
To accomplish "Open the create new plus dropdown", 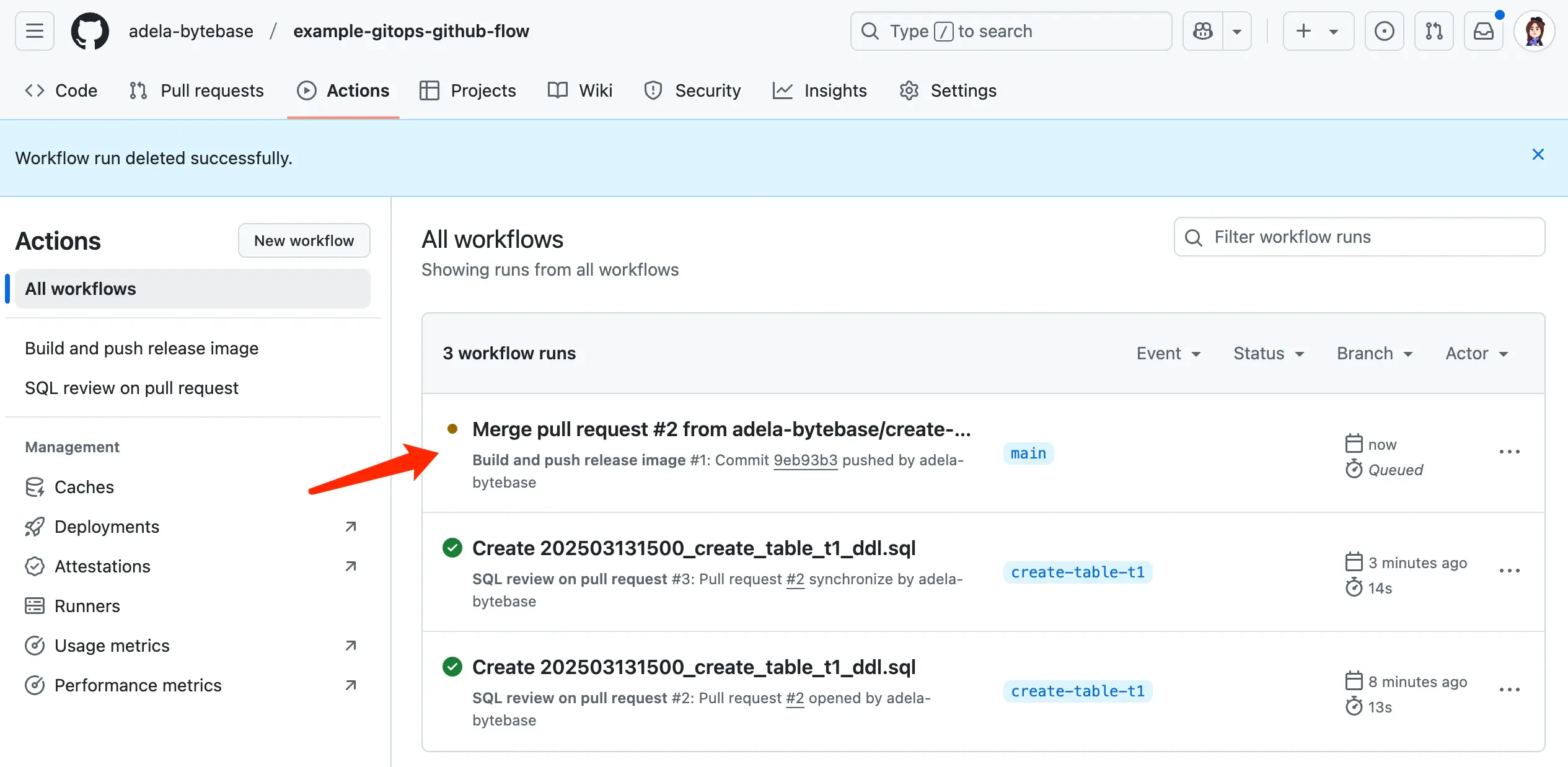I will tap(1318, 31).
